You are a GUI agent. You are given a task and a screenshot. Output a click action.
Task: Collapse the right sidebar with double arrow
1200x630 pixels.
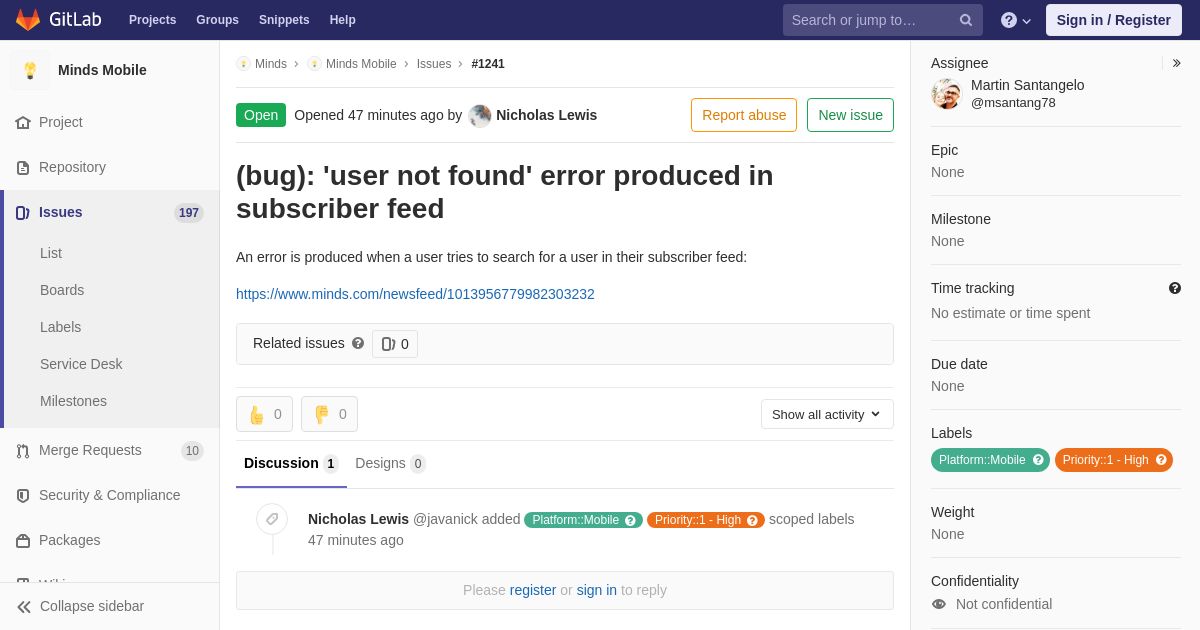point(1176,63)
